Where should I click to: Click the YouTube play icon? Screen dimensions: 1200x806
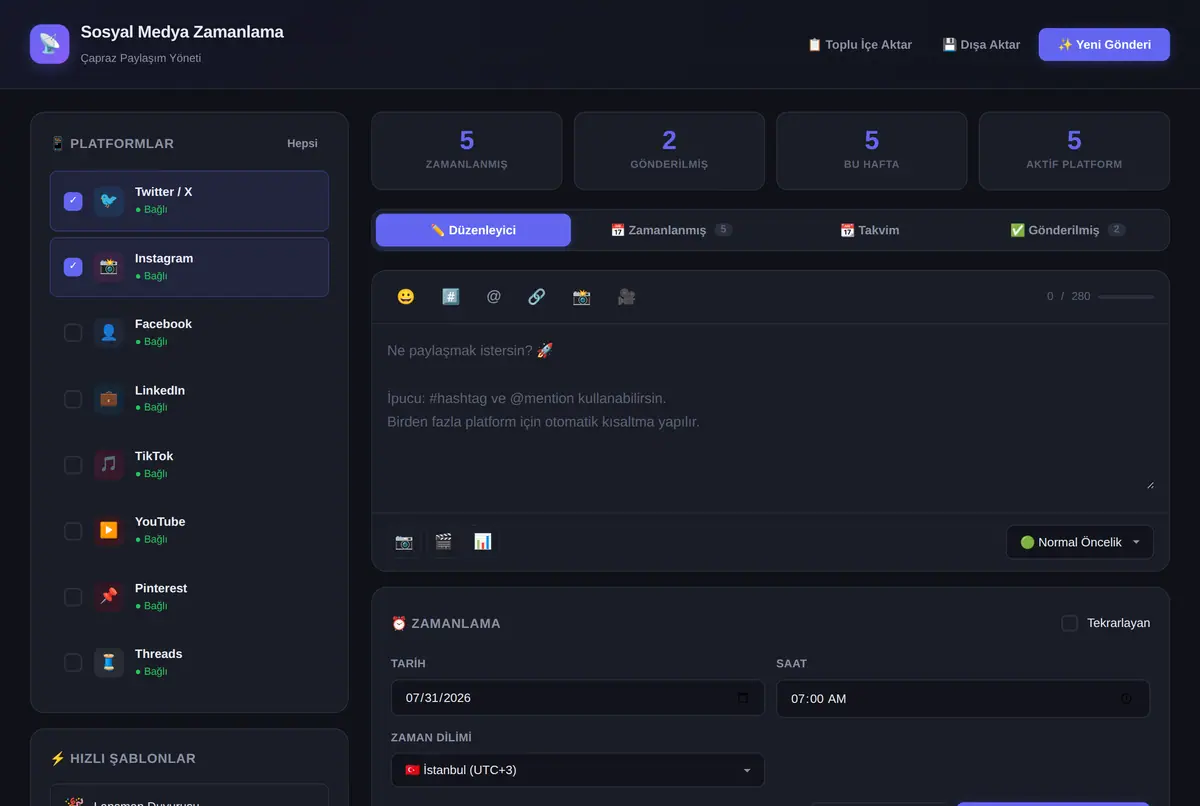click(x=109, y=531)
